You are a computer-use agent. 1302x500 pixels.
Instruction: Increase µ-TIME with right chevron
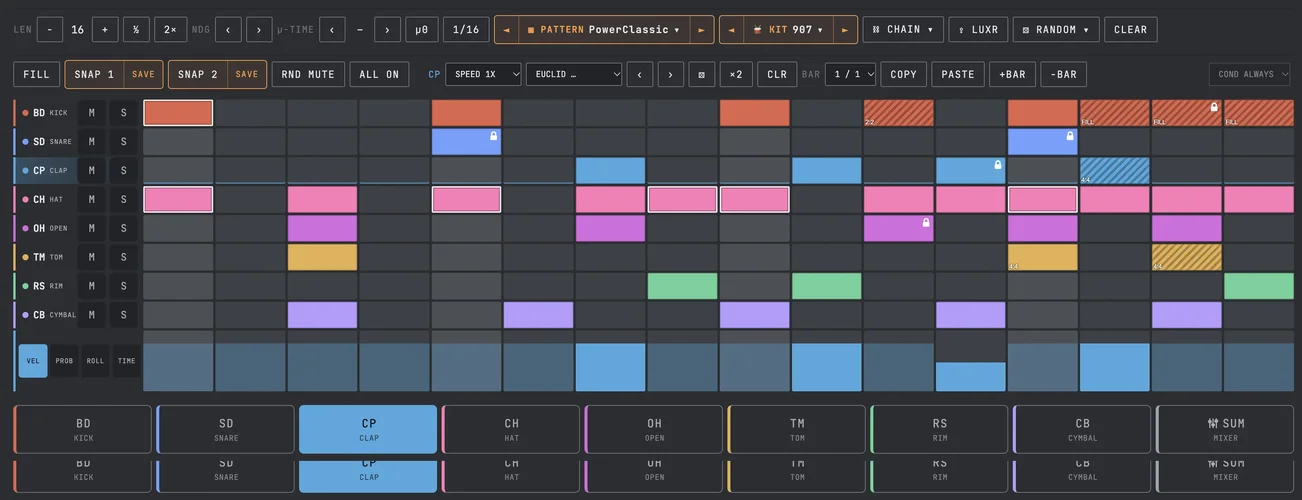pos(387,29)
